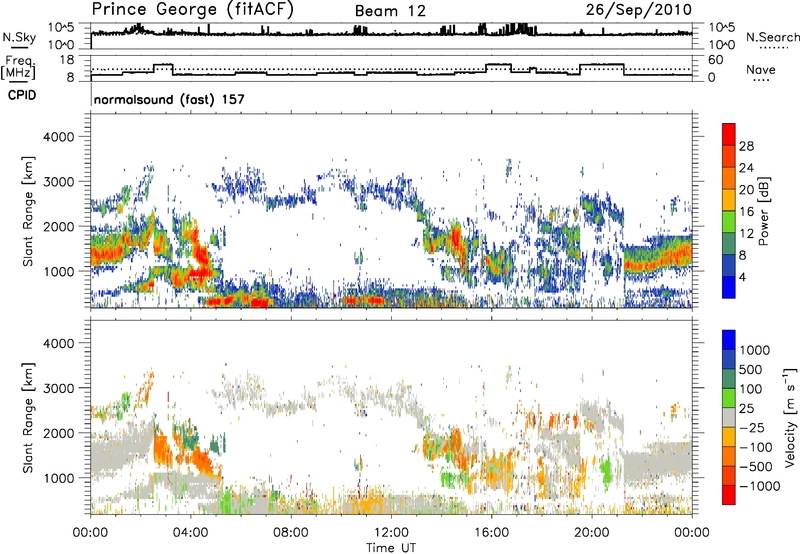Click the date '26/Sep/2010'
This screenshot has height=554, width=800.
tap(639, 10)
